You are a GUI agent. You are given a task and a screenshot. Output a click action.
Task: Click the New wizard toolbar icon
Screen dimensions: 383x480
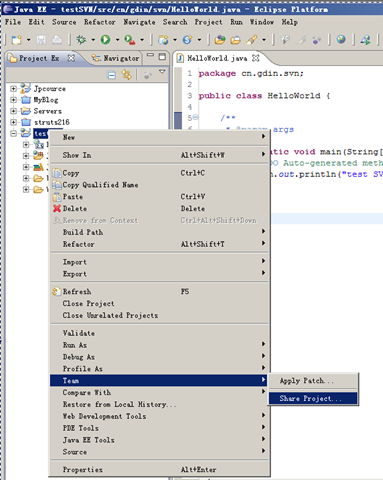[16, 40]
